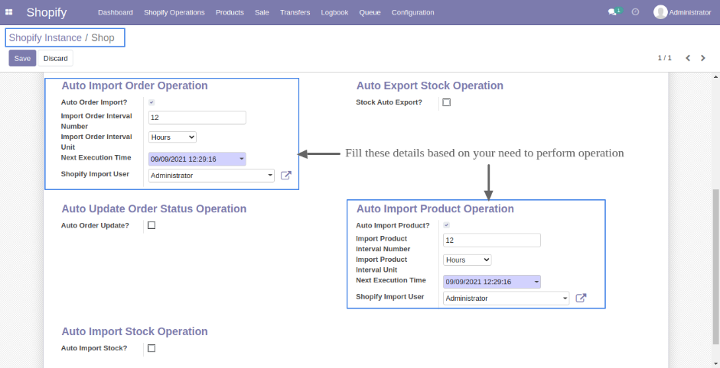This screenshot has height=368, width=720.
Task: Open the Configuration menu
Action: tap(412, 12)
